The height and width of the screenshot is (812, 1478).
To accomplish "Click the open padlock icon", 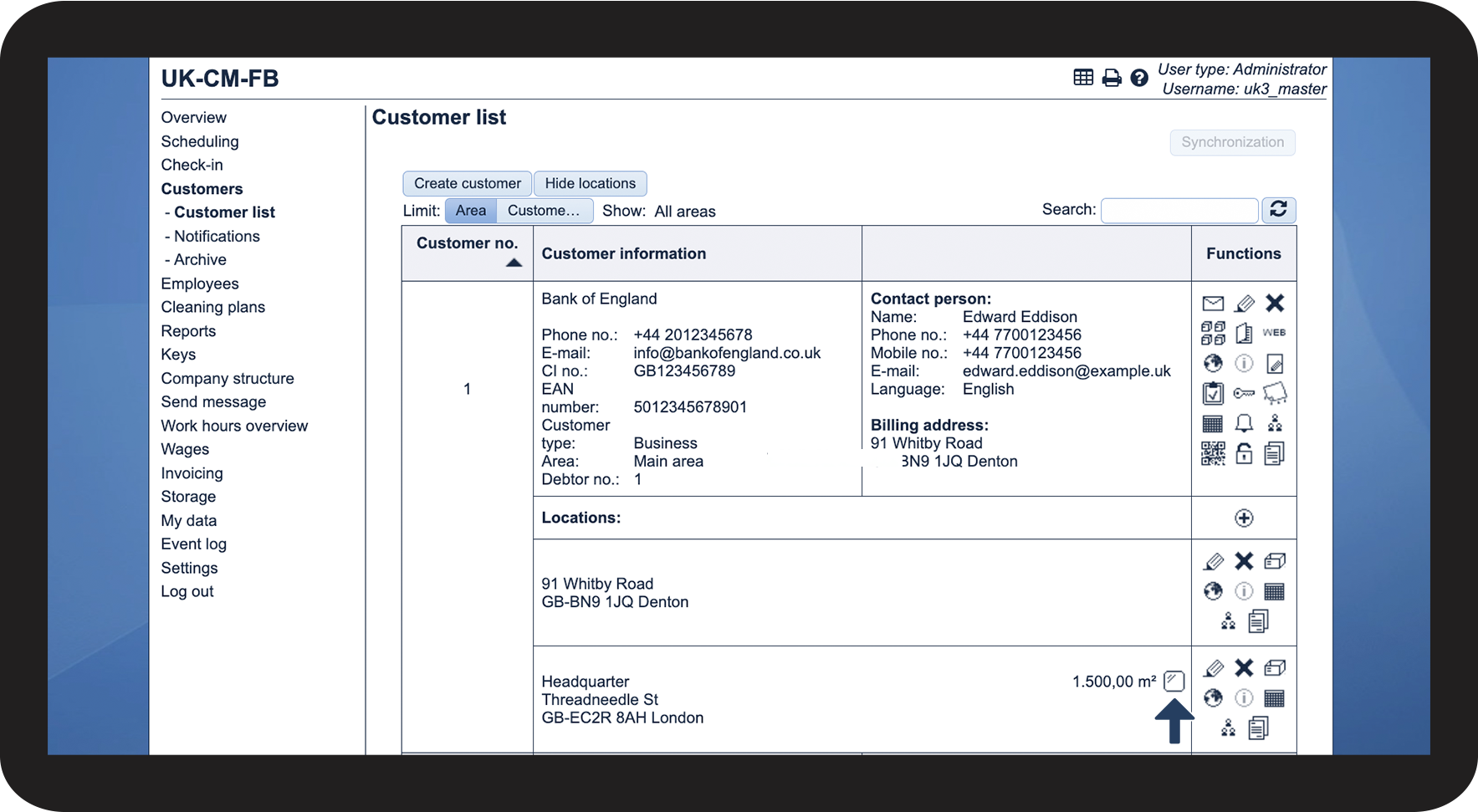I will click(1245, 453).
